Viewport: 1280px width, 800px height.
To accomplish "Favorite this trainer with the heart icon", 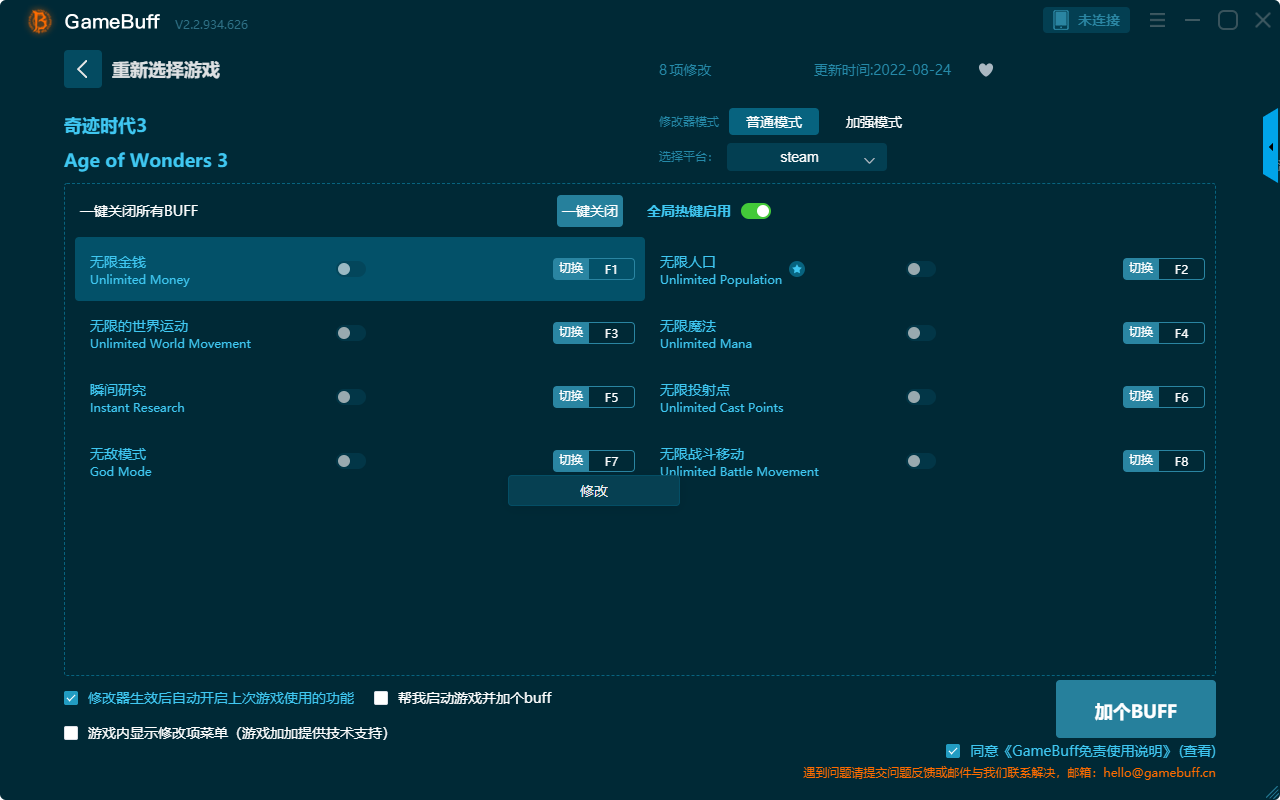I will (986, 70).
